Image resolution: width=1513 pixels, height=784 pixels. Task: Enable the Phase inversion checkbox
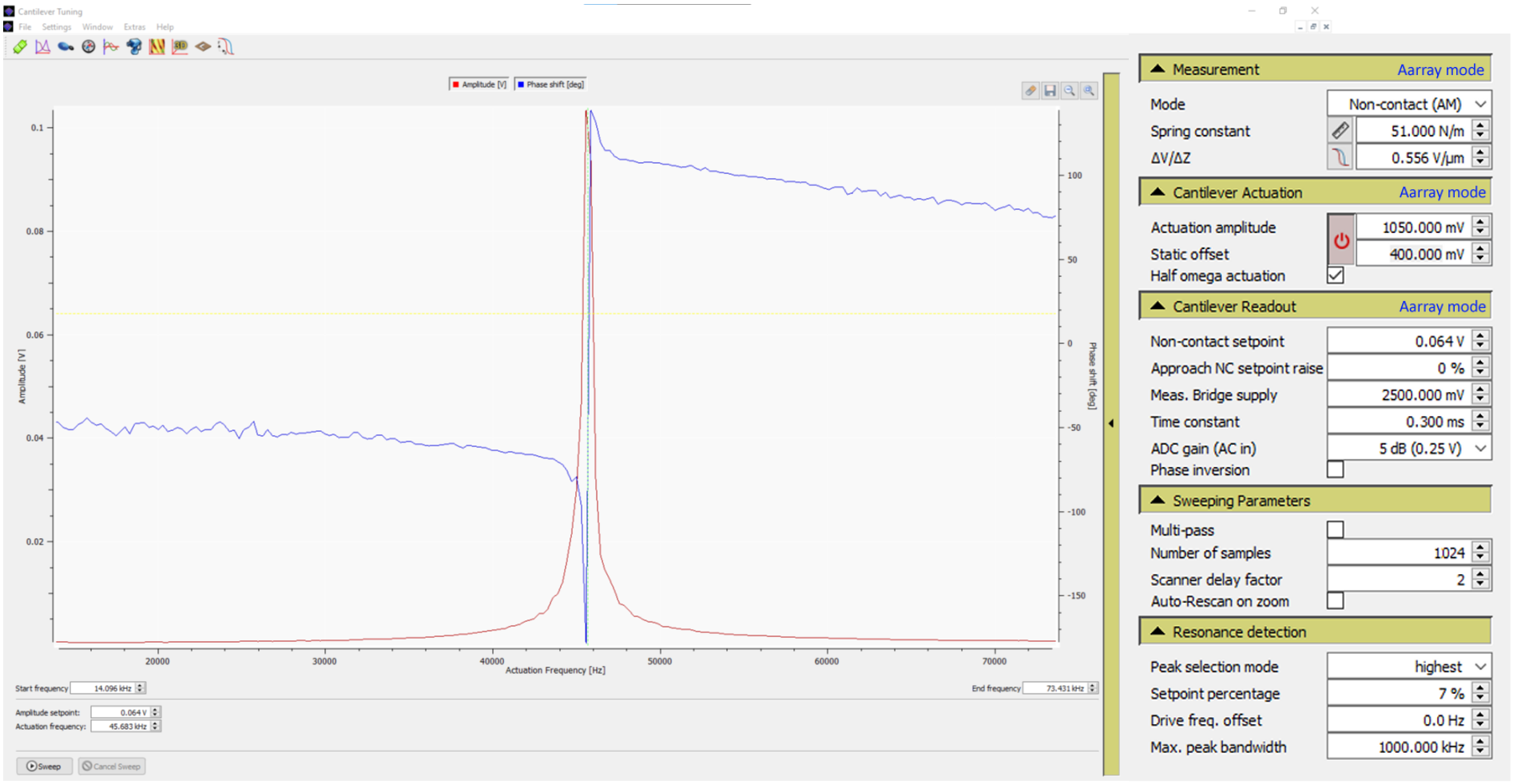tap(1336, 469)
